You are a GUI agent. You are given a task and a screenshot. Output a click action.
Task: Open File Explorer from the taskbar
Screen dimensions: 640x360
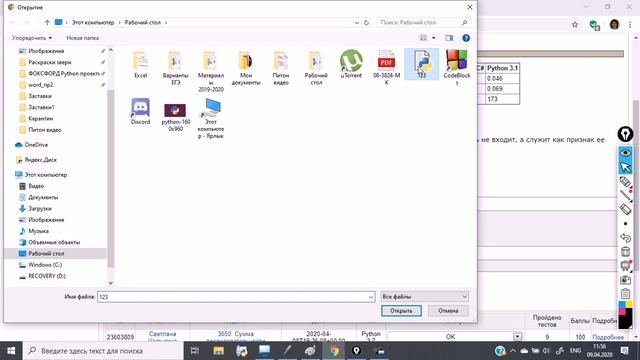click(x=218, y=351)
